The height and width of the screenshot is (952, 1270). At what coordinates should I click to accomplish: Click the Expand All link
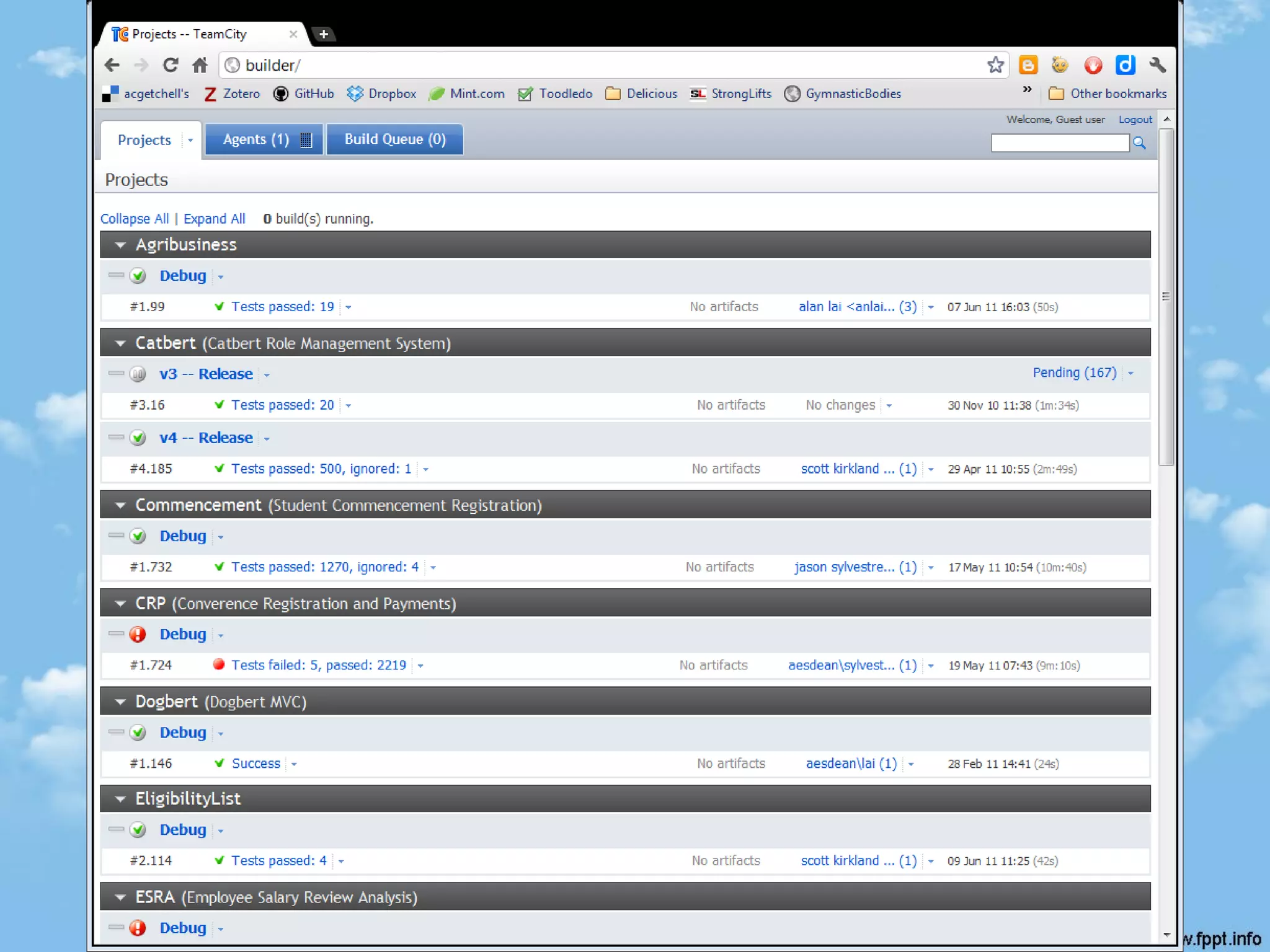point(214,219)
